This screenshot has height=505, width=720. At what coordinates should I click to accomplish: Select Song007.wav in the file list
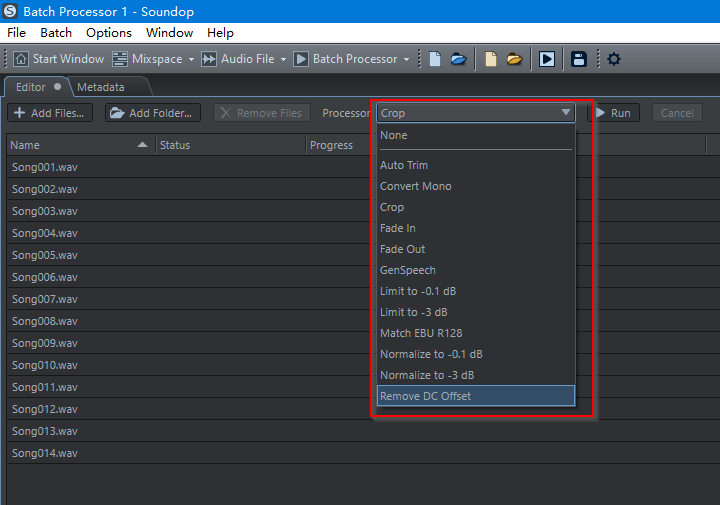coord(45,299)
